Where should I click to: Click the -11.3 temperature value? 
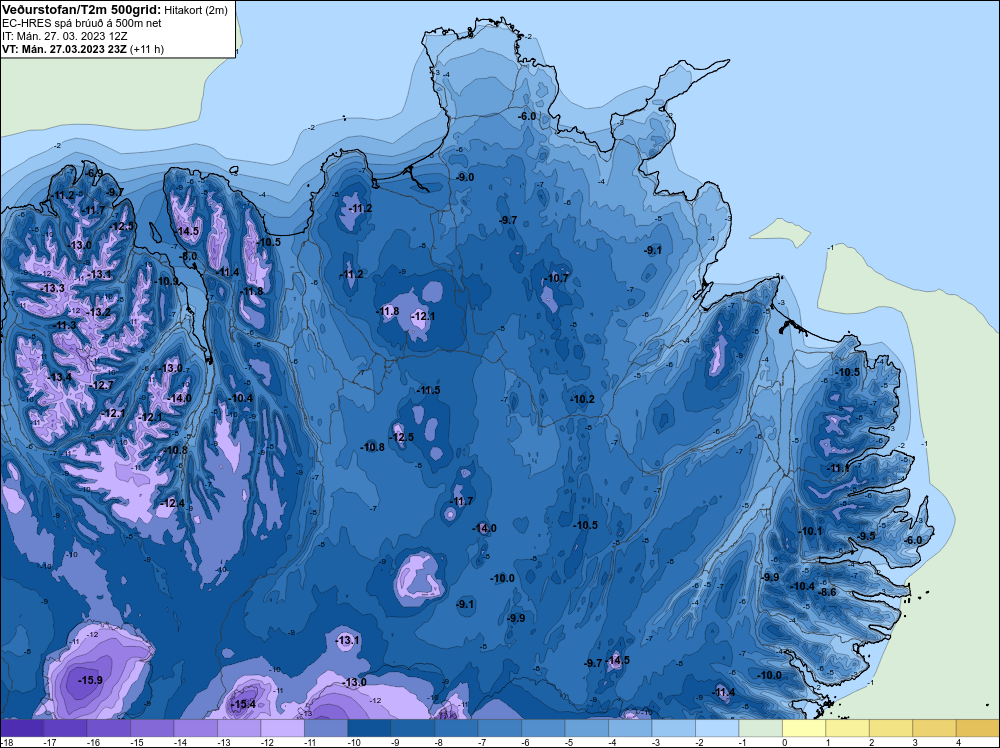(64, 325)
